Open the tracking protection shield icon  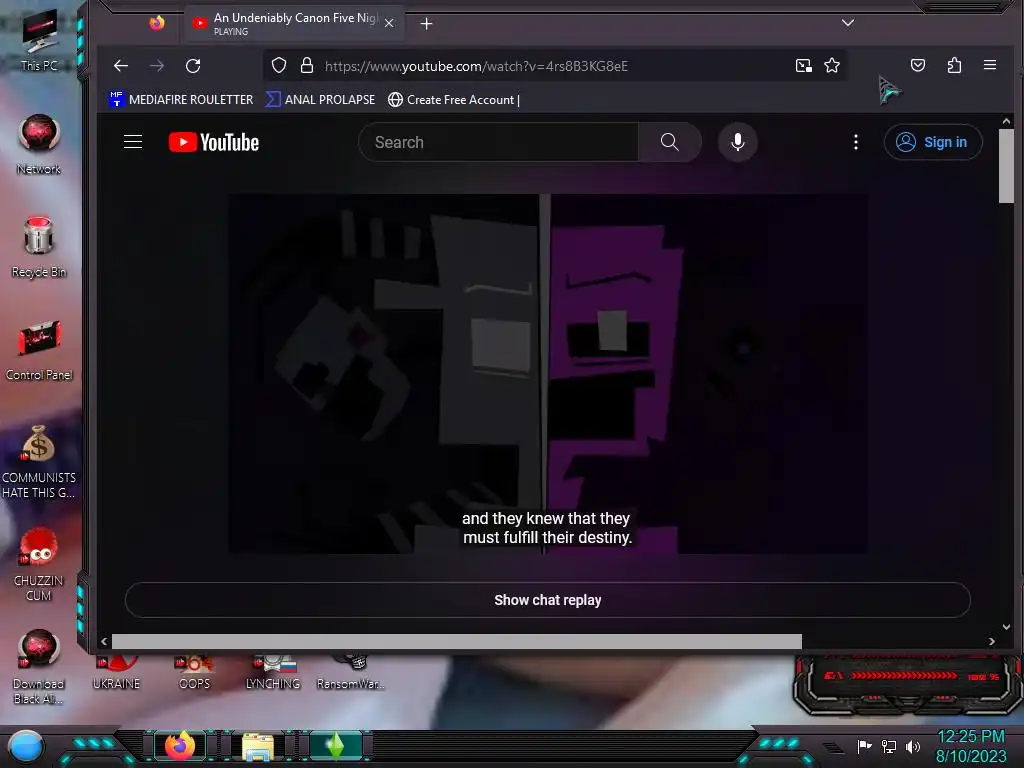pos(279,65)
